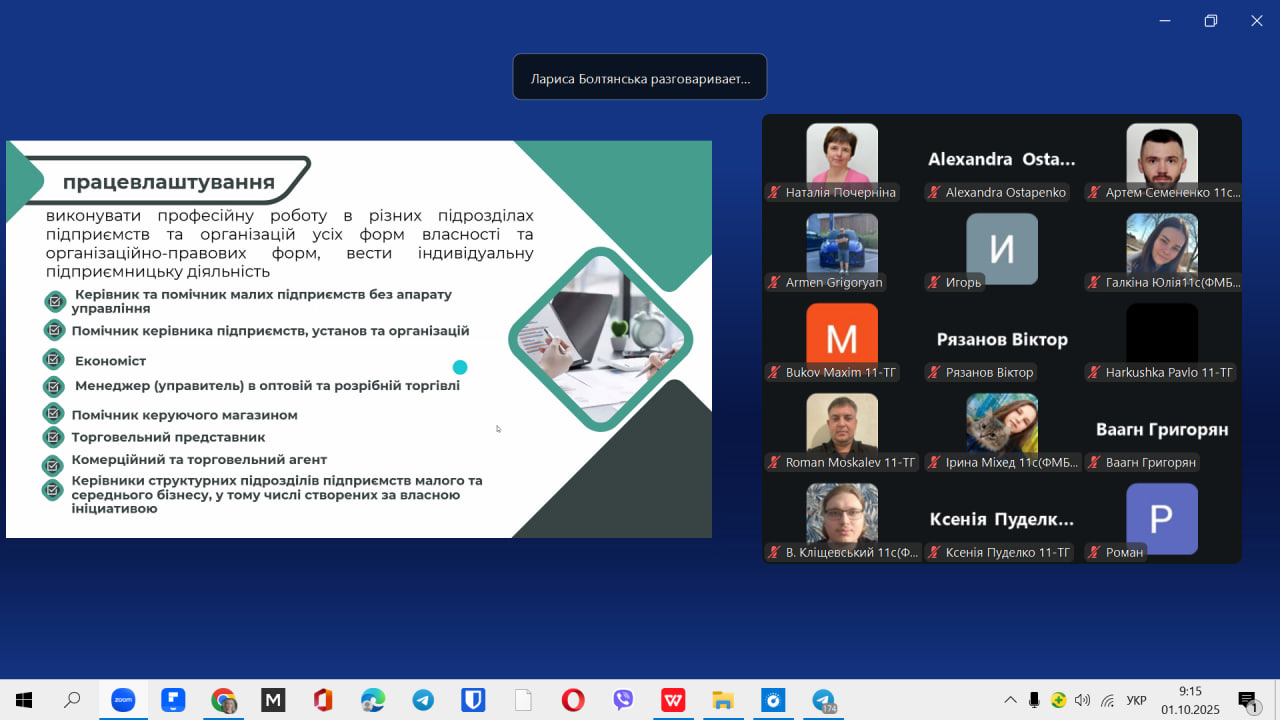
Task: Open Wi-Fi network settings in the tray
Action: tap(1107, 700)
